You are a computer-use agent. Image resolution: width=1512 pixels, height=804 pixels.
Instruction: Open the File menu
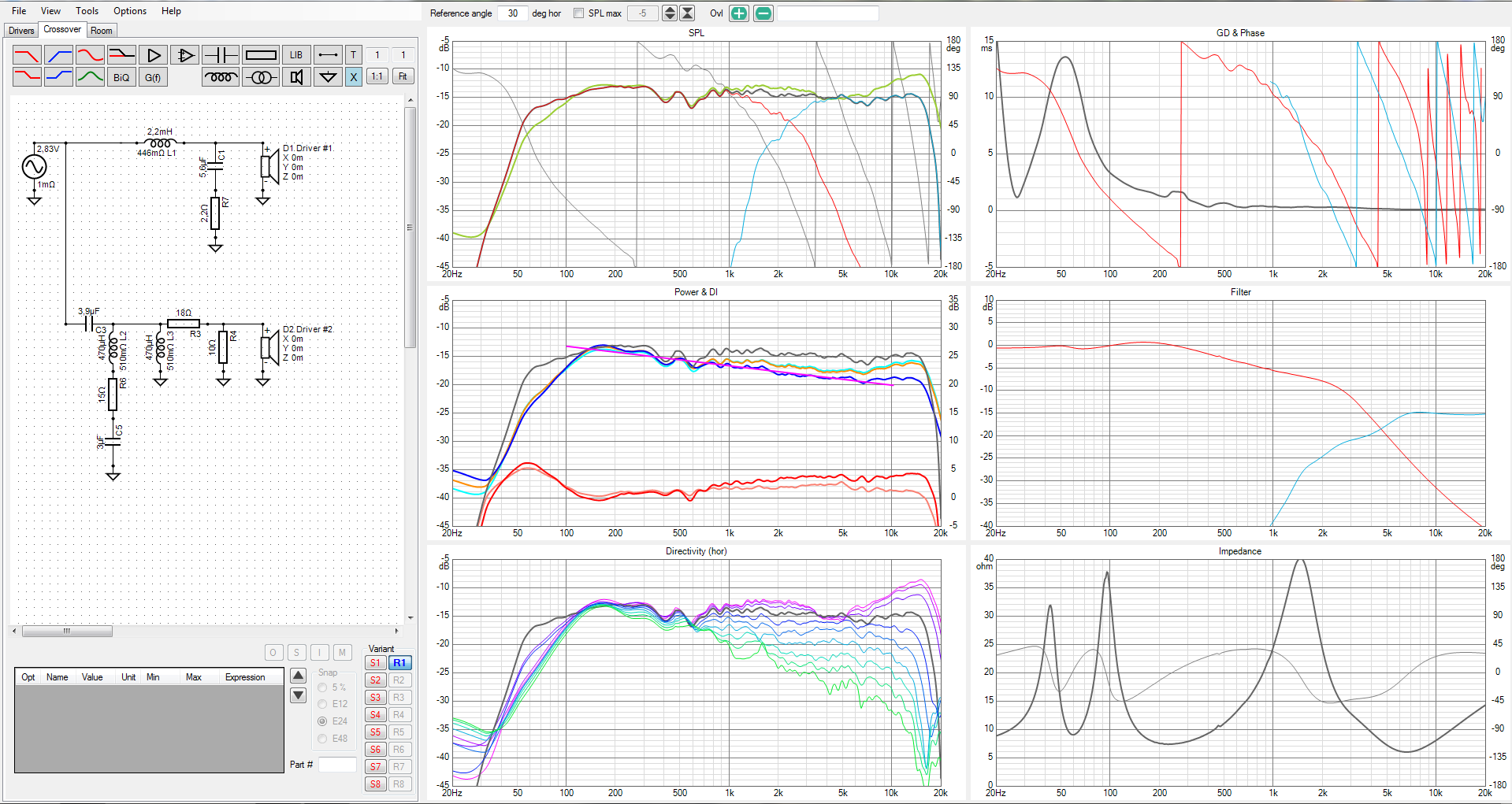(x=19, y=11)
